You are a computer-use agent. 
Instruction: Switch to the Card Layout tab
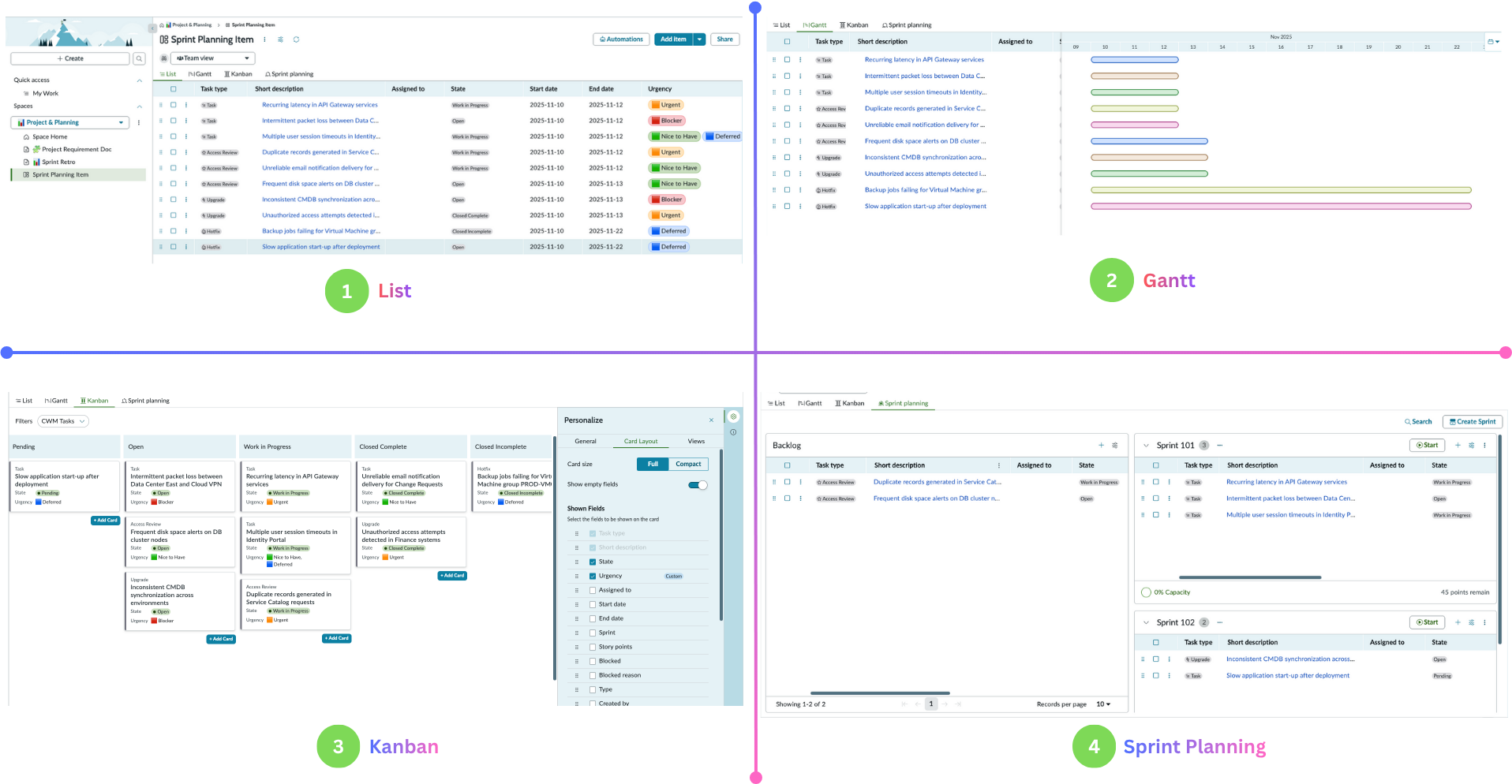[x=640, y=442]
